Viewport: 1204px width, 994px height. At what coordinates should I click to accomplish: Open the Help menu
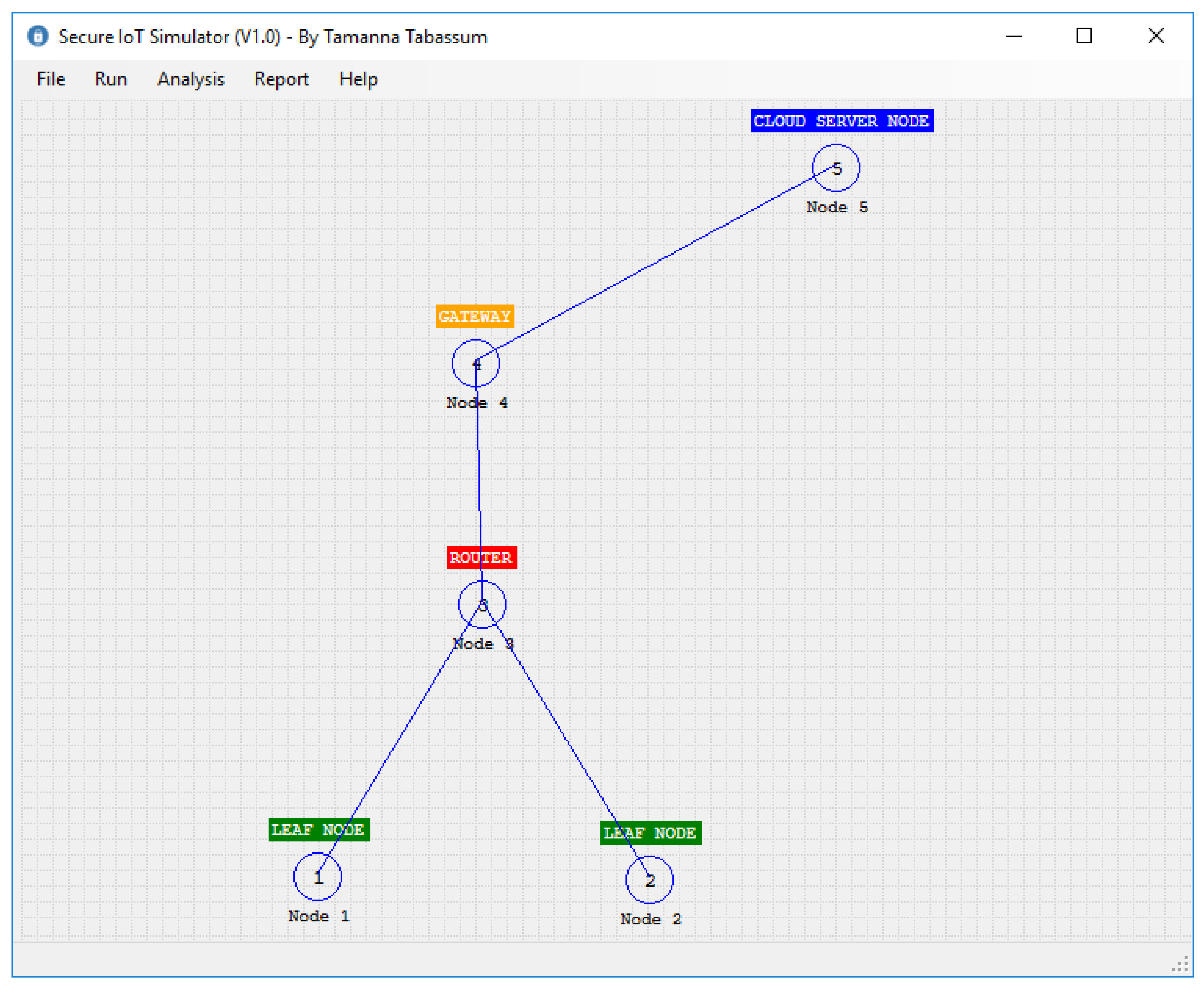(358, 79)
